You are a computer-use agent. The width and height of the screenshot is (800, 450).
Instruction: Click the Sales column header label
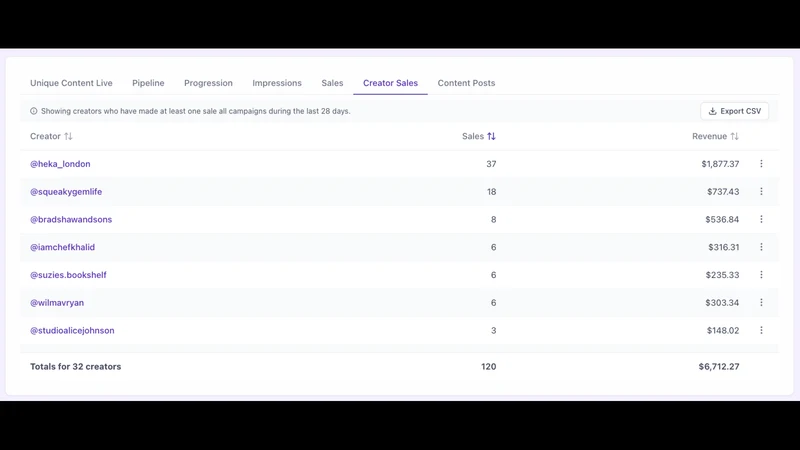pos(473,136)
